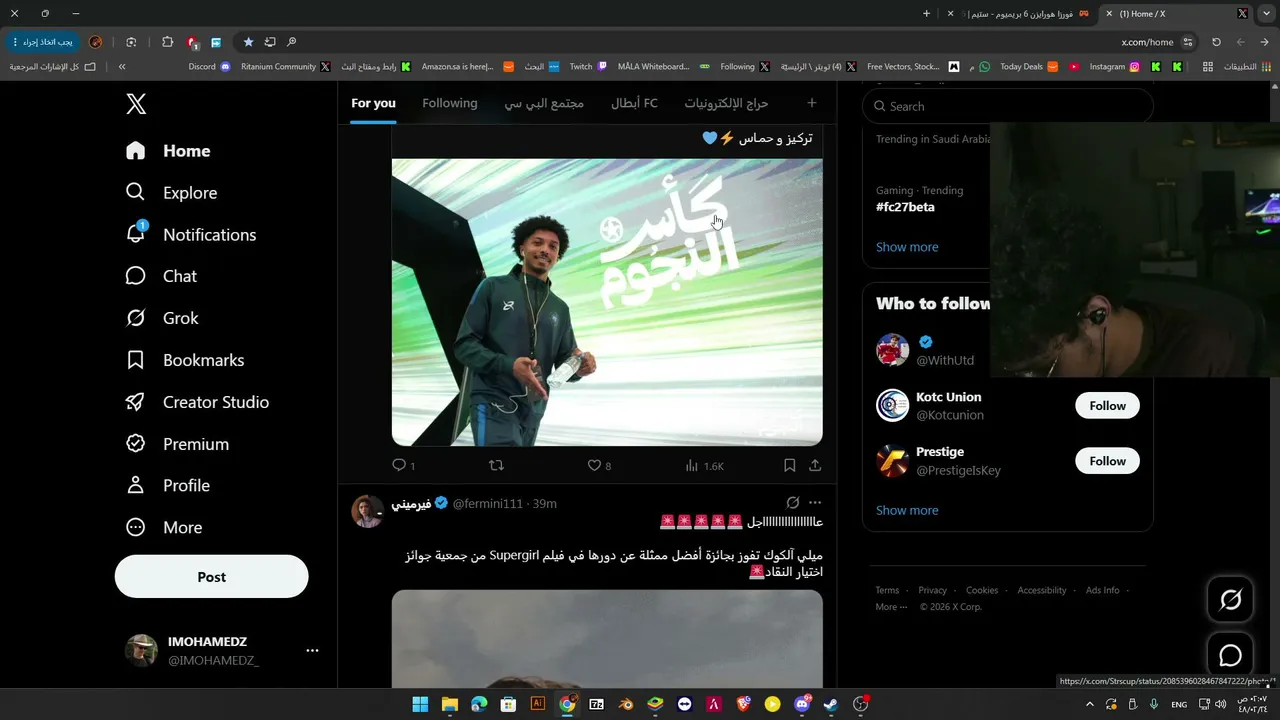Switch to the For you tab
The image size is (1280, 720).
pyautogui.click(x=373, y=103)
